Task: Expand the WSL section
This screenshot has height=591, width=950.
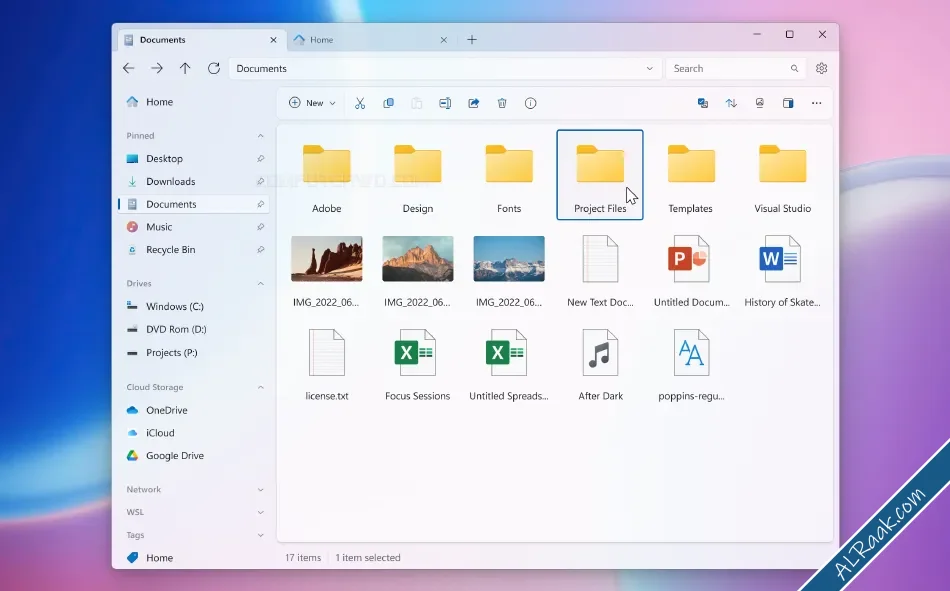Action: coord(261,512)
